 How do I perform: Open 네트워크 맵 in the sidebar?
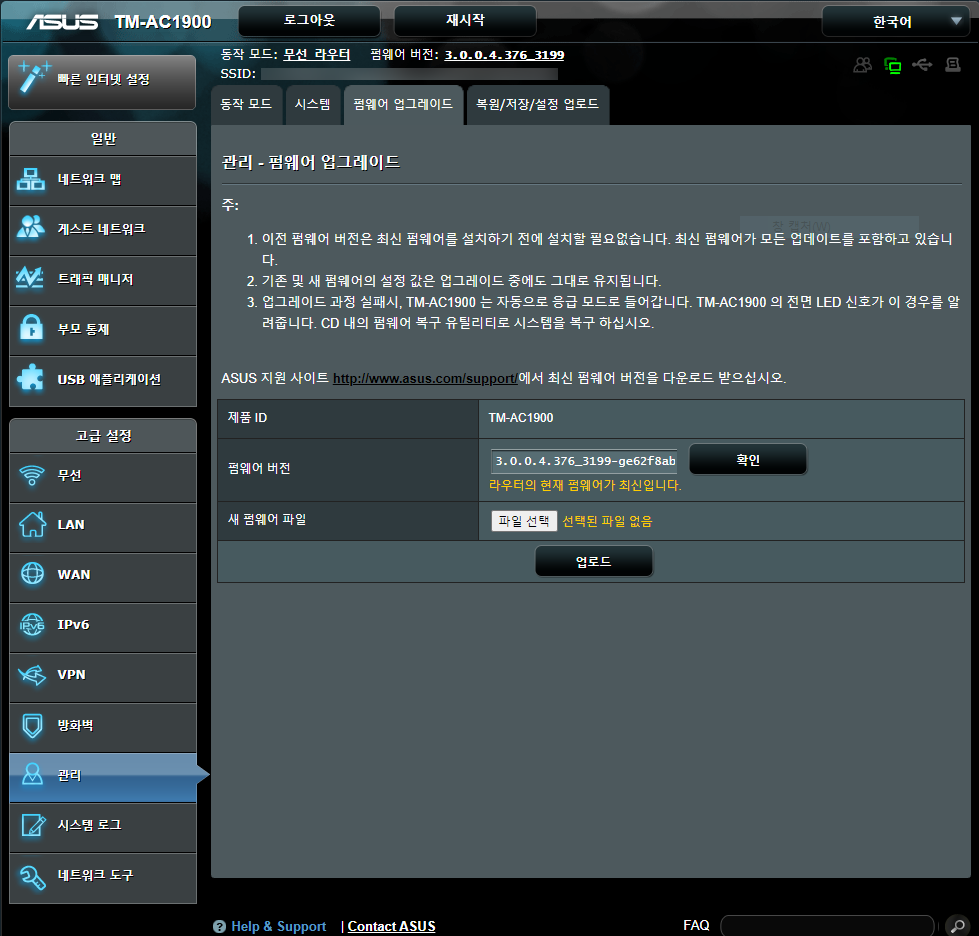coord(103,180)
